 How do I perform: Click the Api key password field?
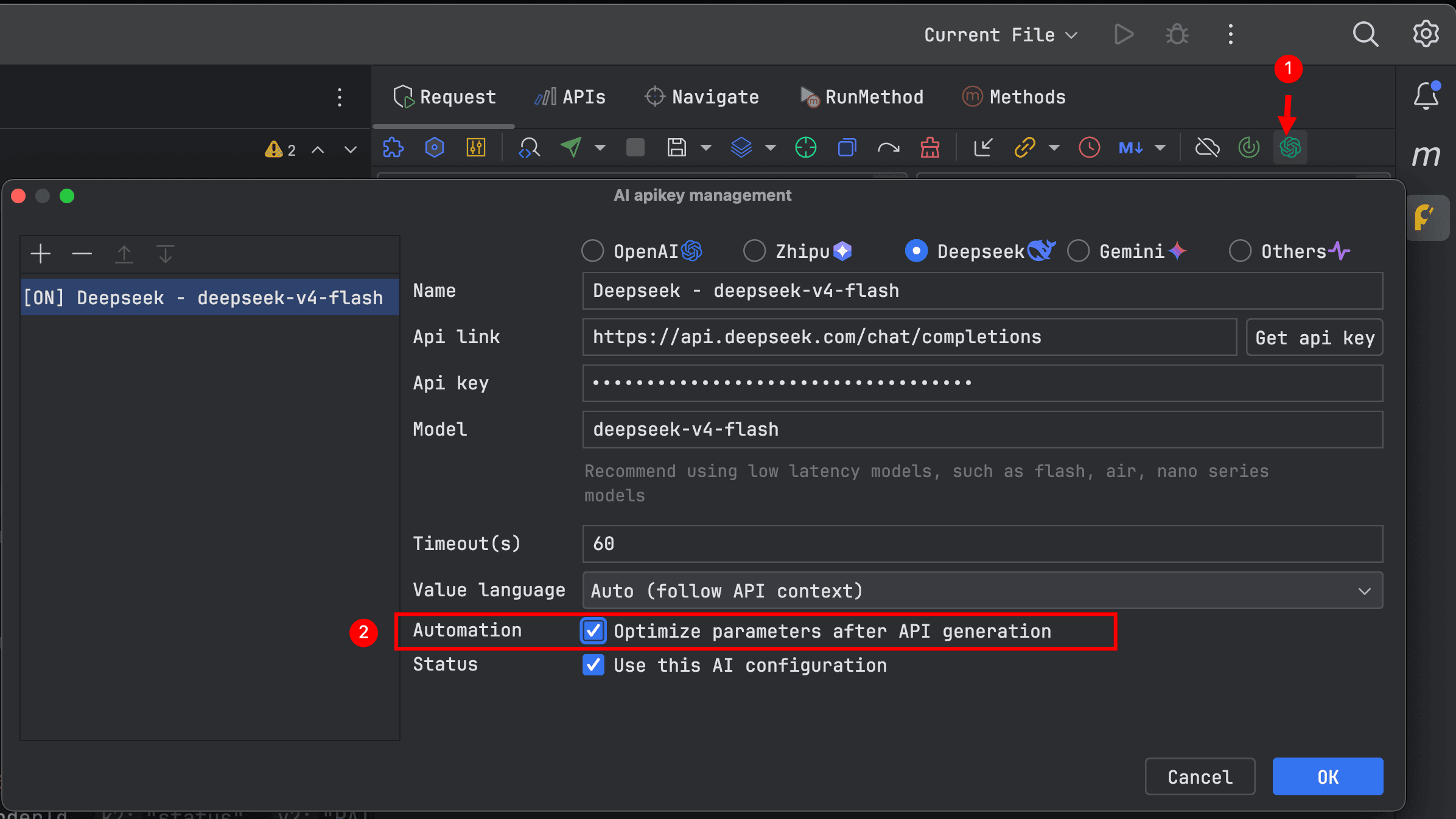982,383
